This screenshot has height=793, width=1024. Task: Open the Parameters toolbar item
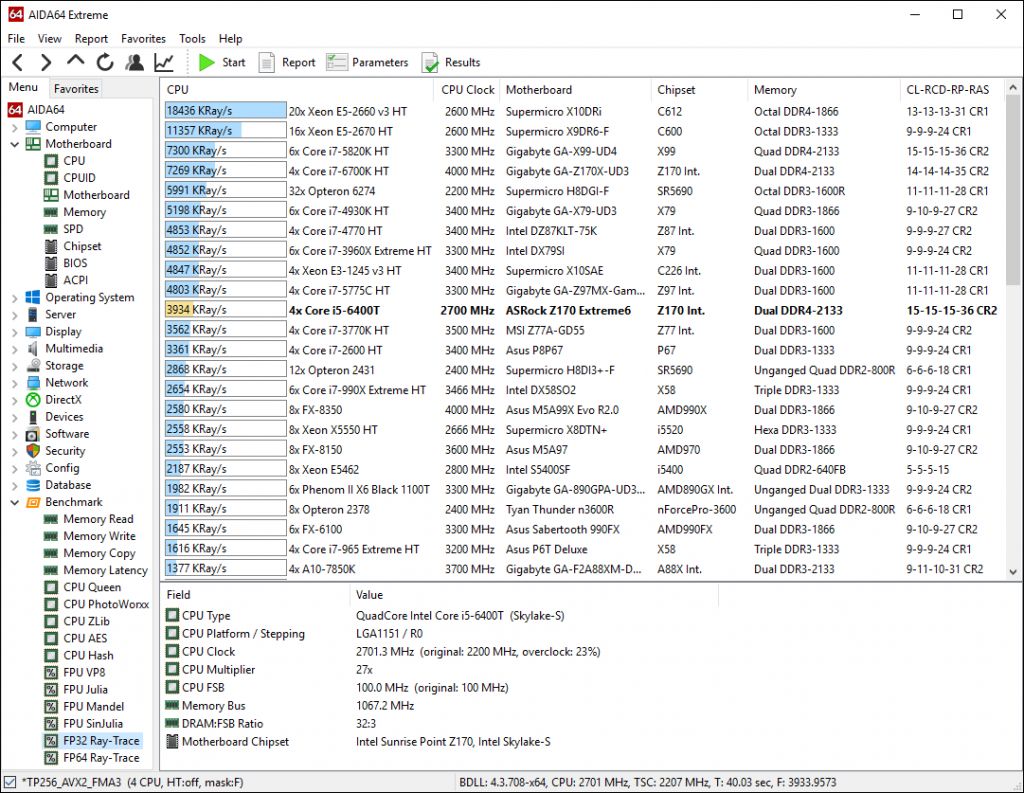367,62
